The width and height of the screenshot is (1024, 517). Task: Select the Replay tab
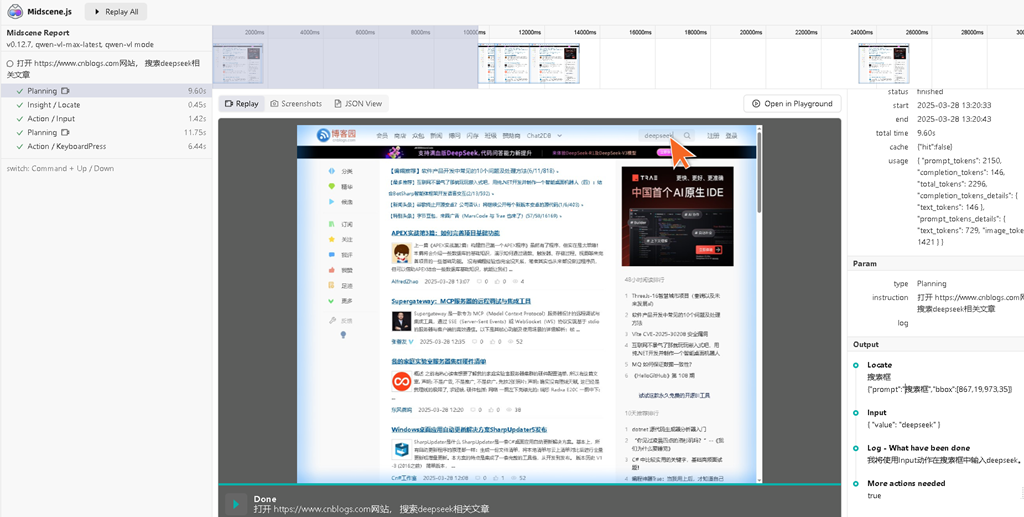click(x=242, y=103)
